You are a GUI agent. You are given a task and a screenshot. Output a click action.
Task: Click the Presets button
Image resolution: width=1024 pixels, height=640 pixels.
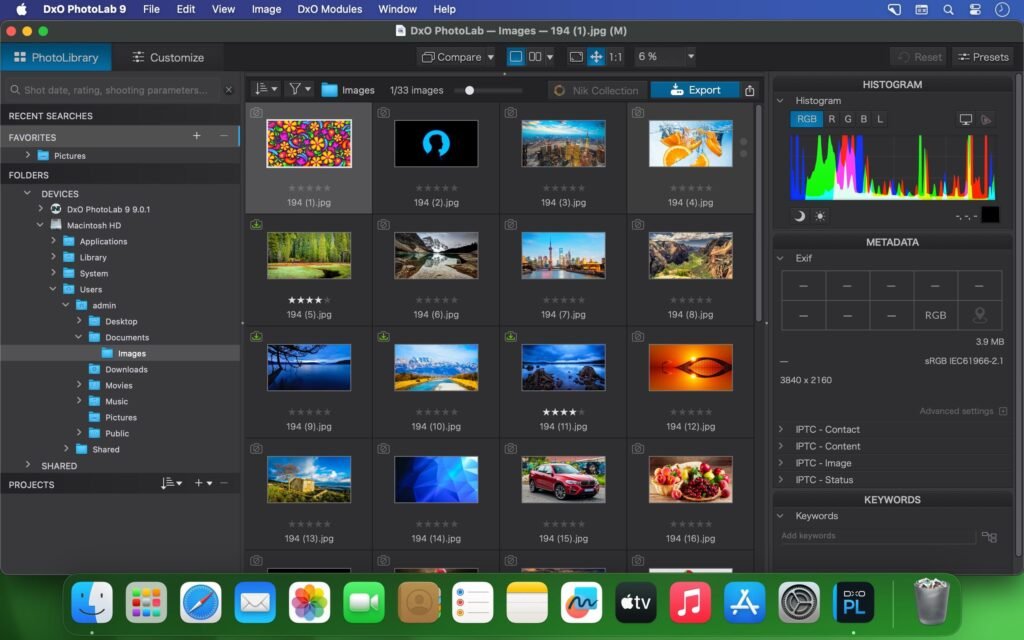(x=982, y=56)
